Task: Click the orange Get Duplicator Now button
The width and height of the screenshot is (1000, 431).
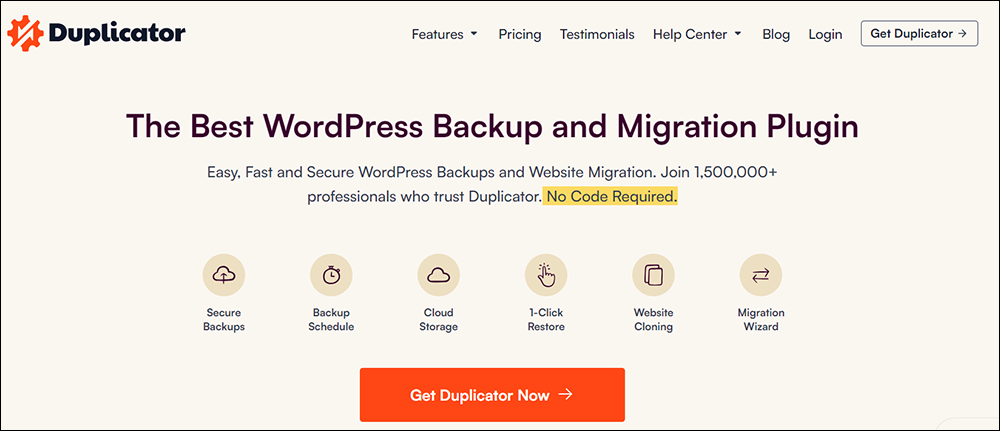Action: [x=492, y=395]
